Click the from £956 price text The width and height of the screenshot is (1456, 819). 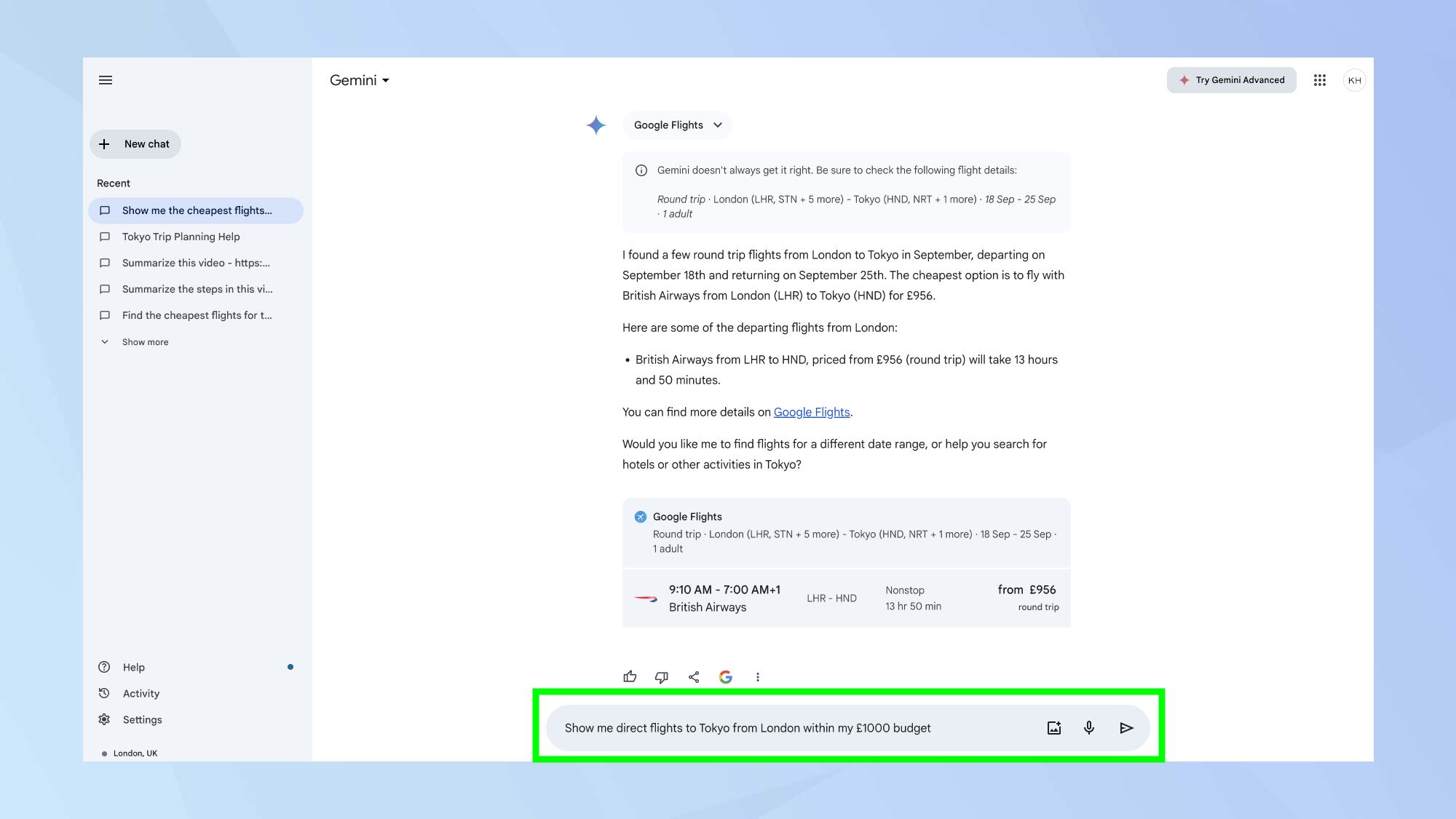[1026, 590]
